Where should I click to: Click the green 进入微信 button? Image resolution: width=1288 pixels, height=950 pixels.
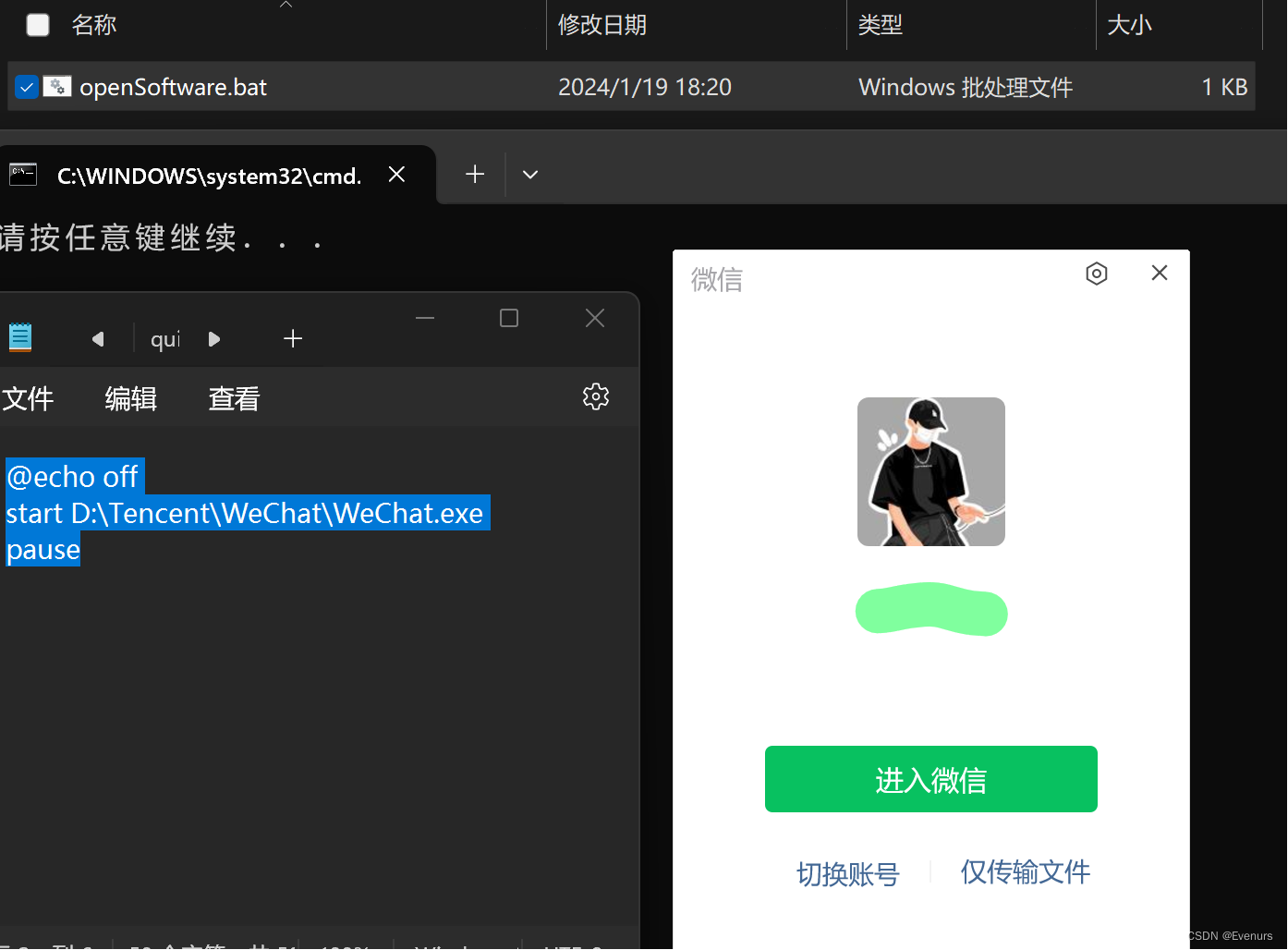[x=931, y=779]
